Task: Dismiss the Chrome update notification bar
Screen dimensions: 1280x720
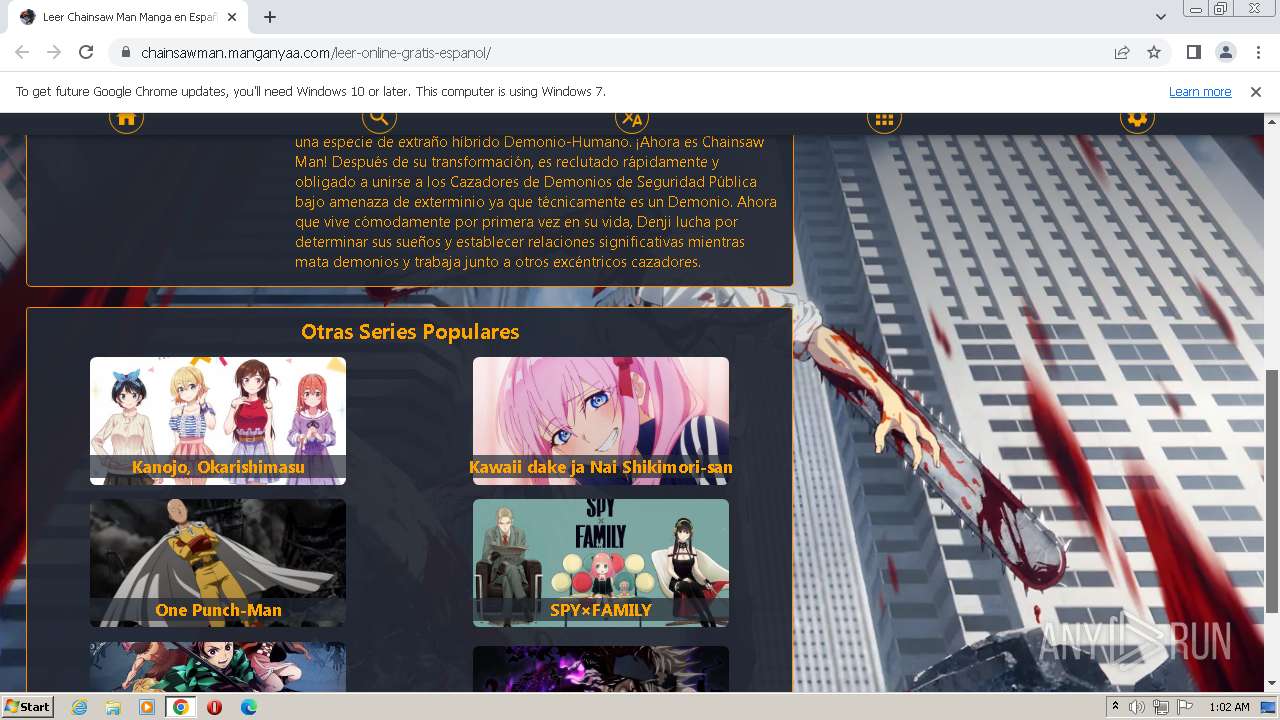Action: coord(1256,91)
